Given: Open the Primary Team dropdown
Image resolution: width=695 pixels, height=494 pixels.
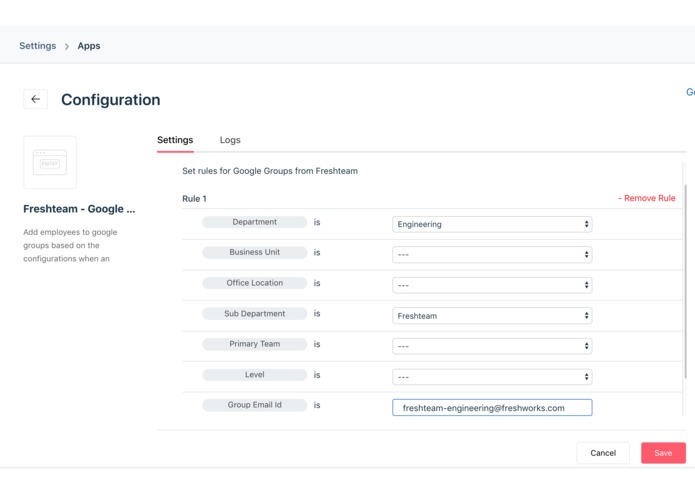Looking at the screenshot, I should [492, 346].
